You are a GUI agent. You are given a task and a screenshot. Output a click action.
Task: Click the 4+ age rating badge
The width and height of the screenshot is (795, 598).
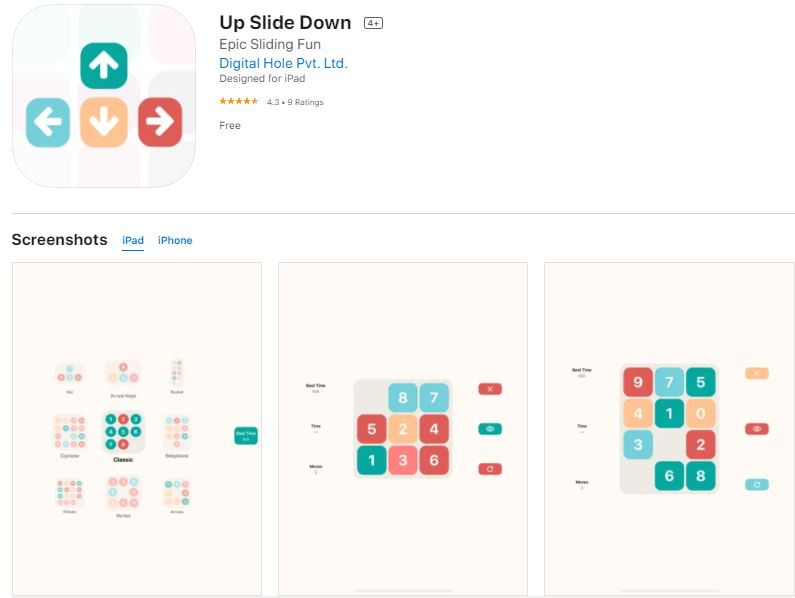click(x=373, y=23)
